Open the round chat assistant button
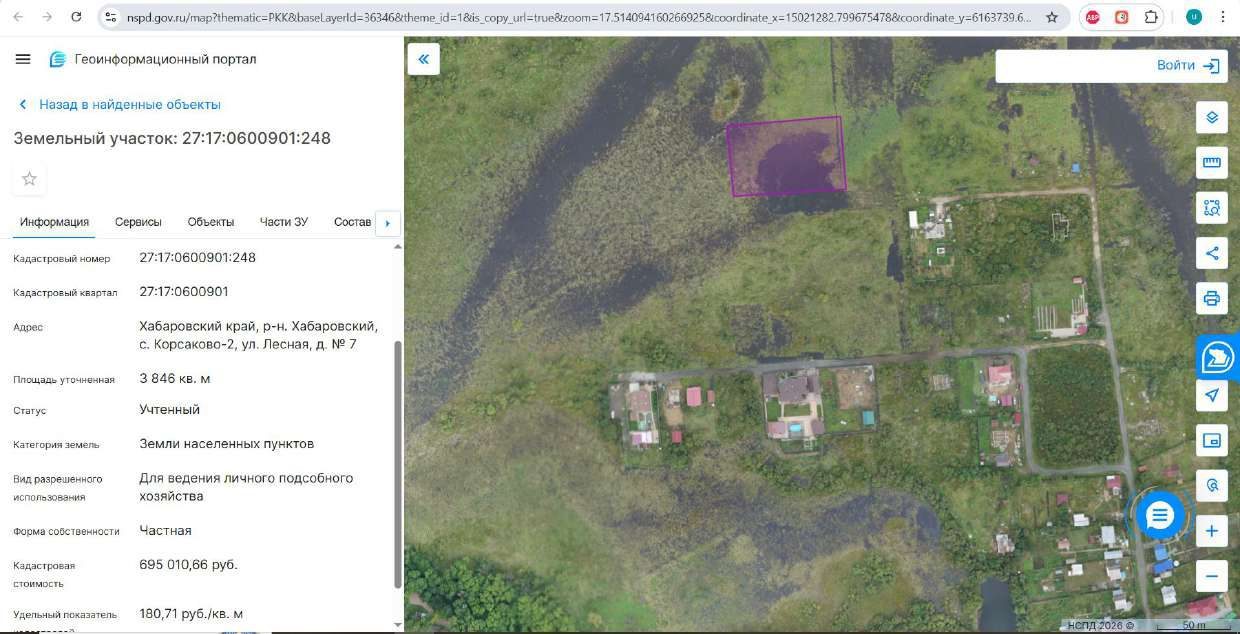This screenshot has height=634, width=1240. point(1160,516)
